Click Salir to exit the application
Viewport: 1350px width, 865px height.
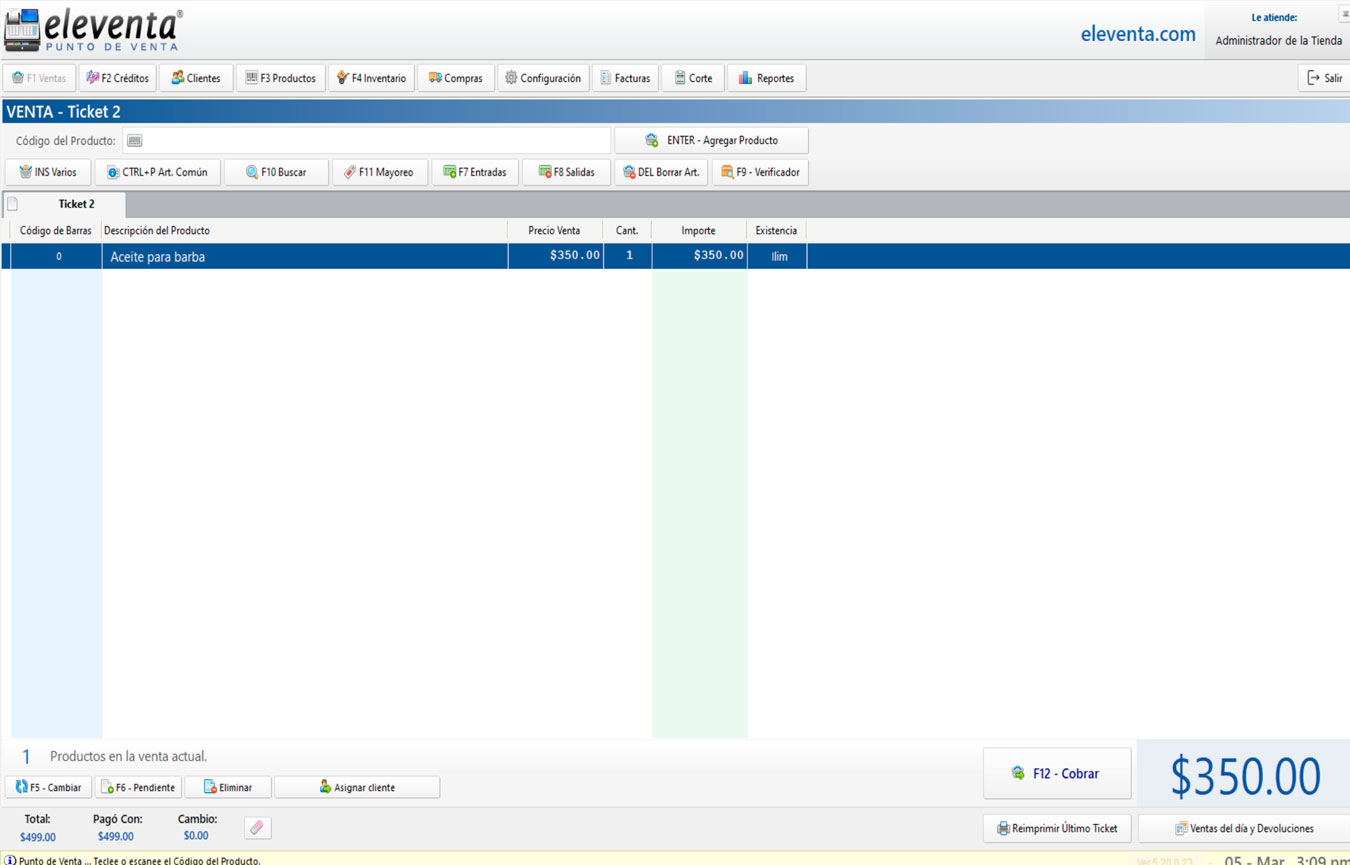coord(1324,78)
